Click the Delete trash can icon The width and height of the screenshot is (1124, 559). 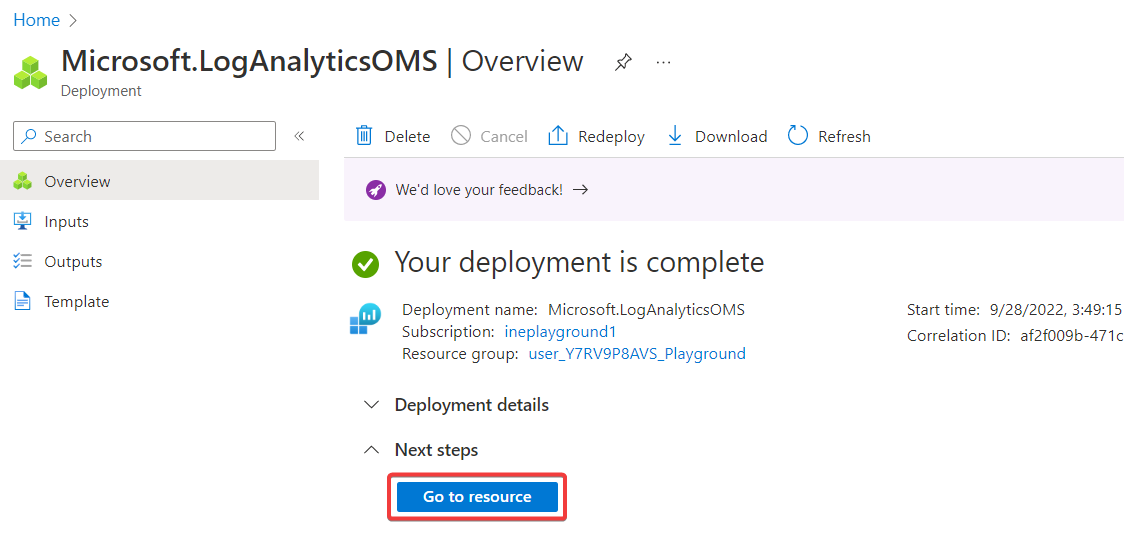tap(365, 136)
